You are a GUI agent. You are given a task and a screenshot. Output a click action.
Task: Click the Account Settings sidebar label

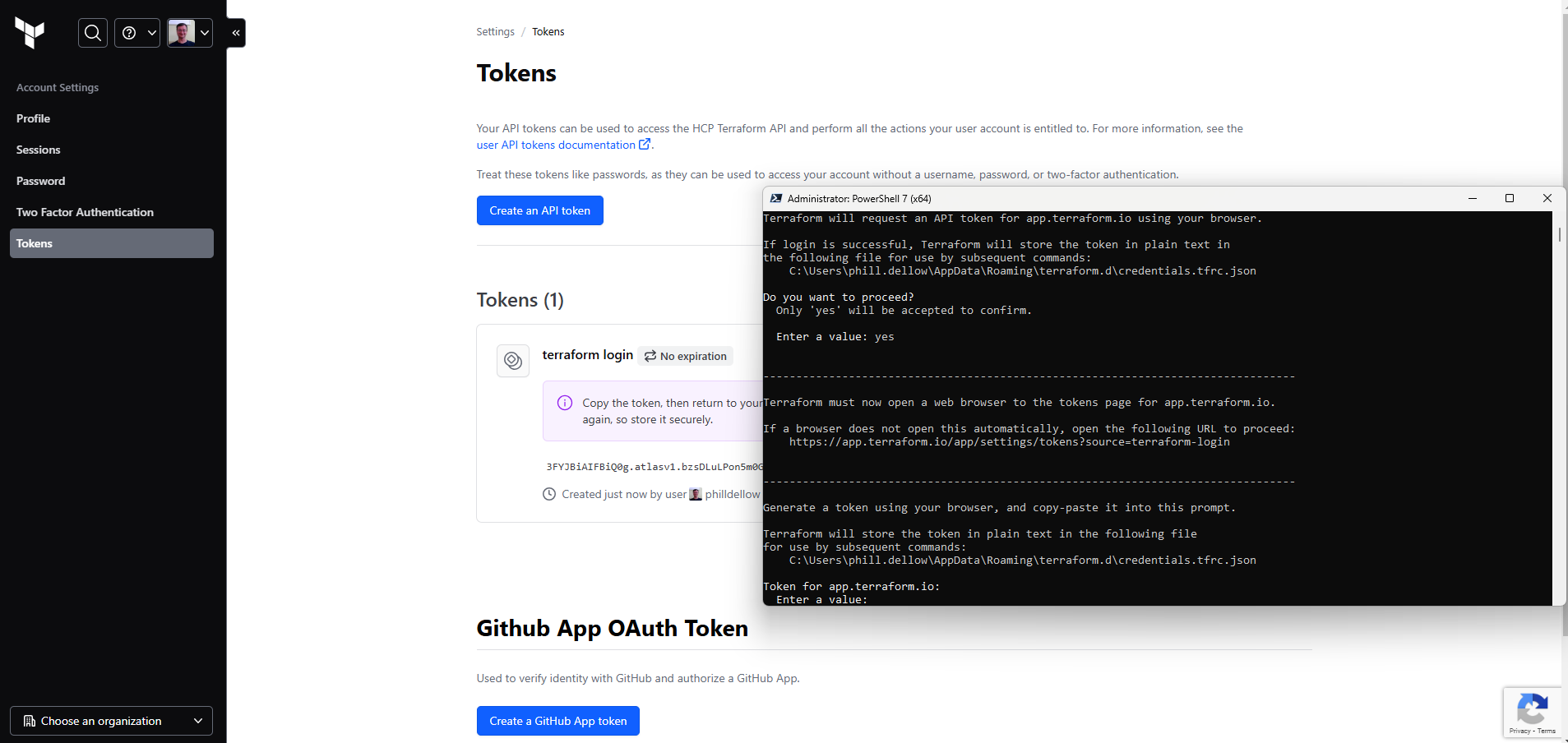[58, 87]
